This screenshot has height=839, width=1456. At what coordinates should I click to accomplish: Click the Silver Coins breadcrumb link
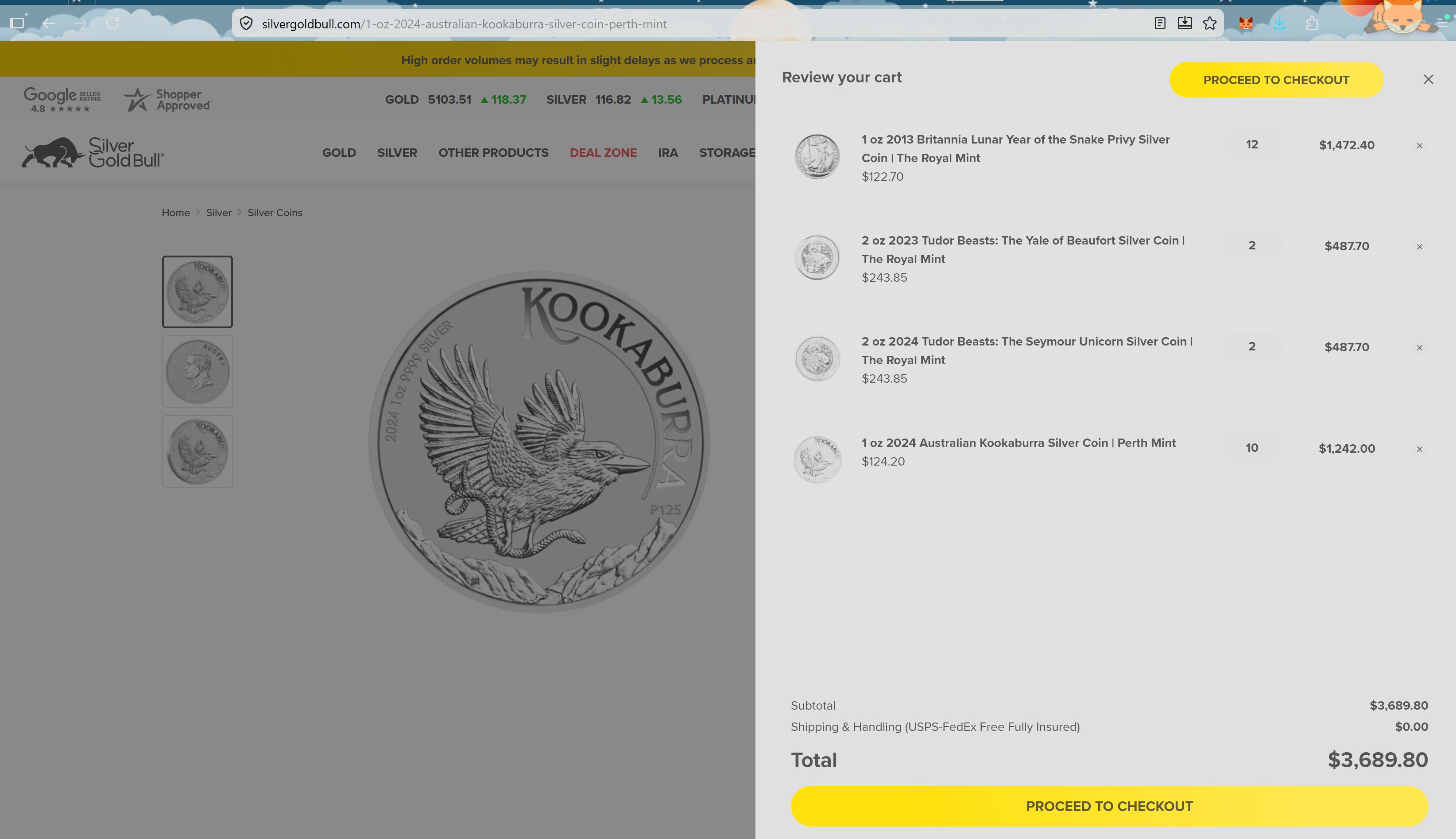[x=275, y=213]
